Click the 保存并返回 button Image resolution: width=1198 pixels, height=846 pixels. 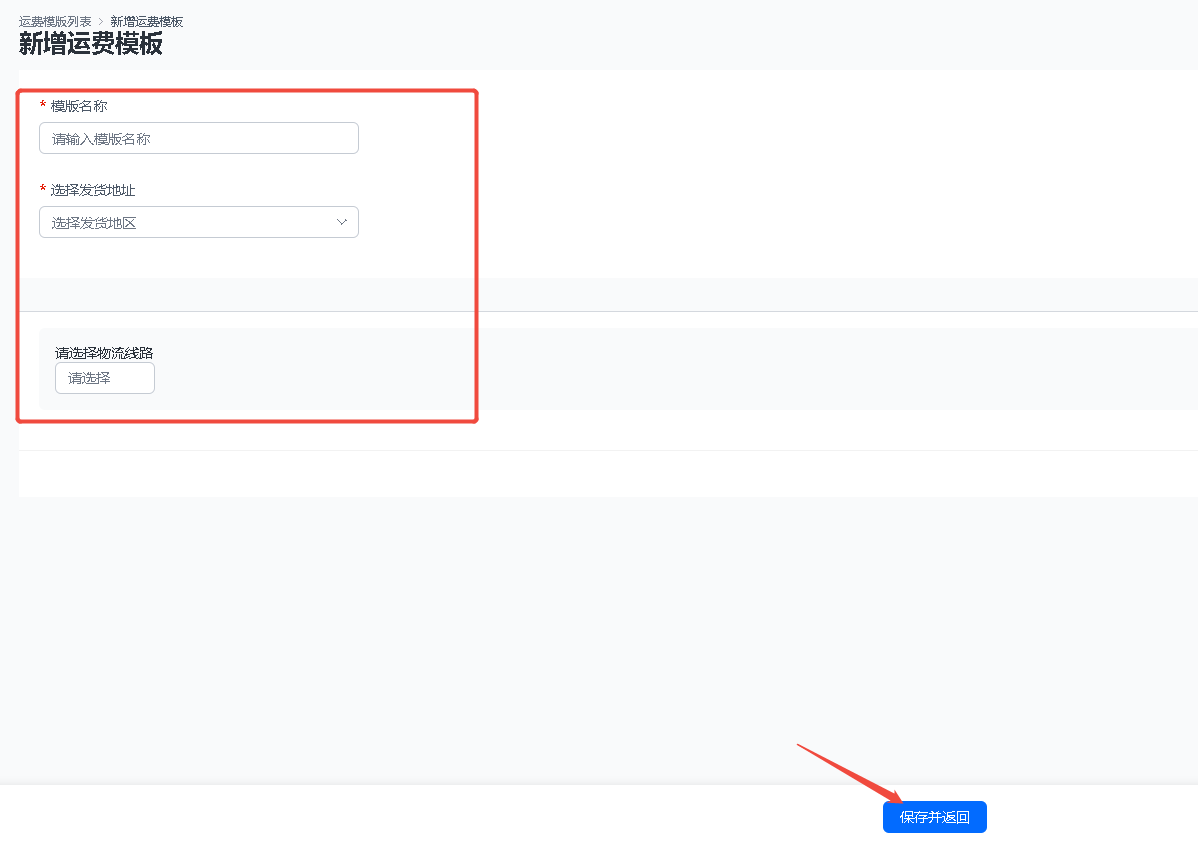(x=934, y=817)
